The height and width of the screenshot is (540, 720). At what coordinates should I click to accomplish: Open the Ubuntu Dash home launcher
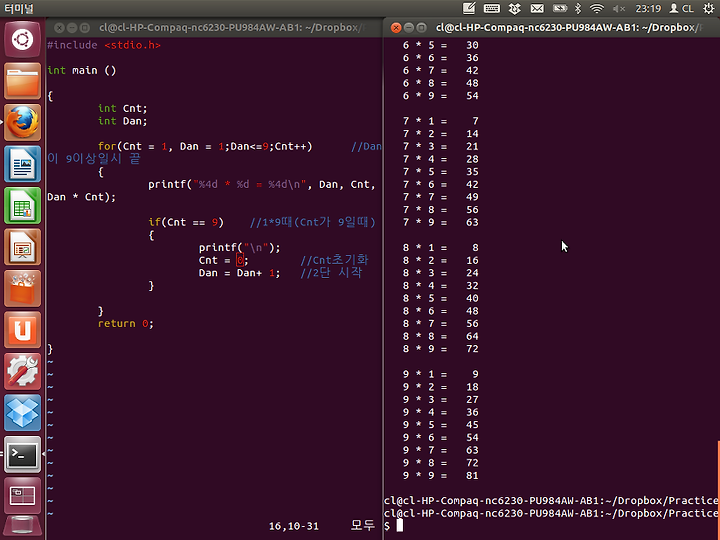point(22,39)
